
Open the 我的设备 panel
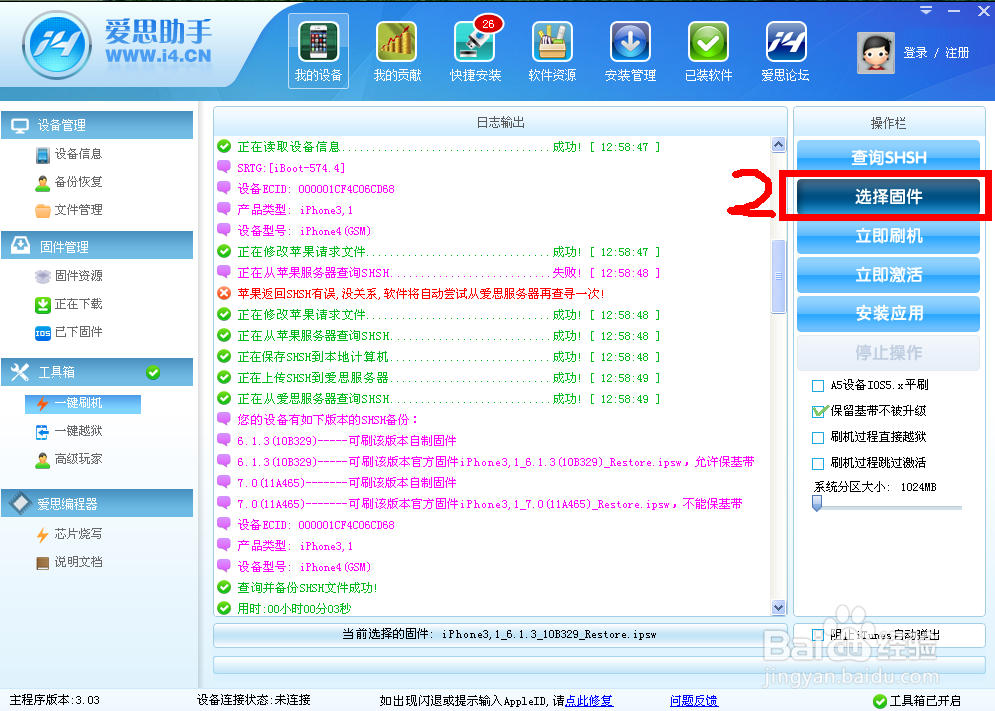[x=318, y=50]
